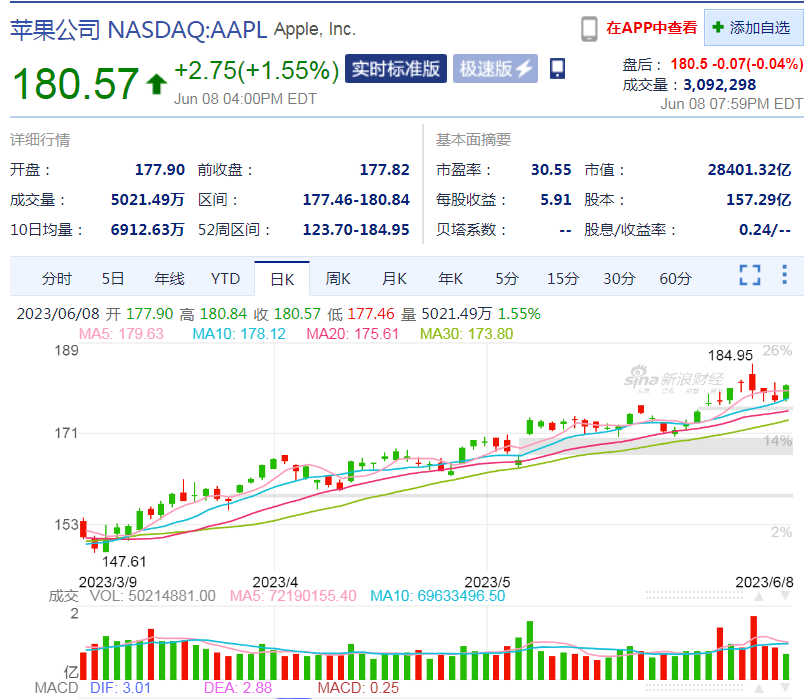The width and height of the screenshot is (807, 699).
Task: Click the down triangle in the MACD panel header
Action: 785,688
